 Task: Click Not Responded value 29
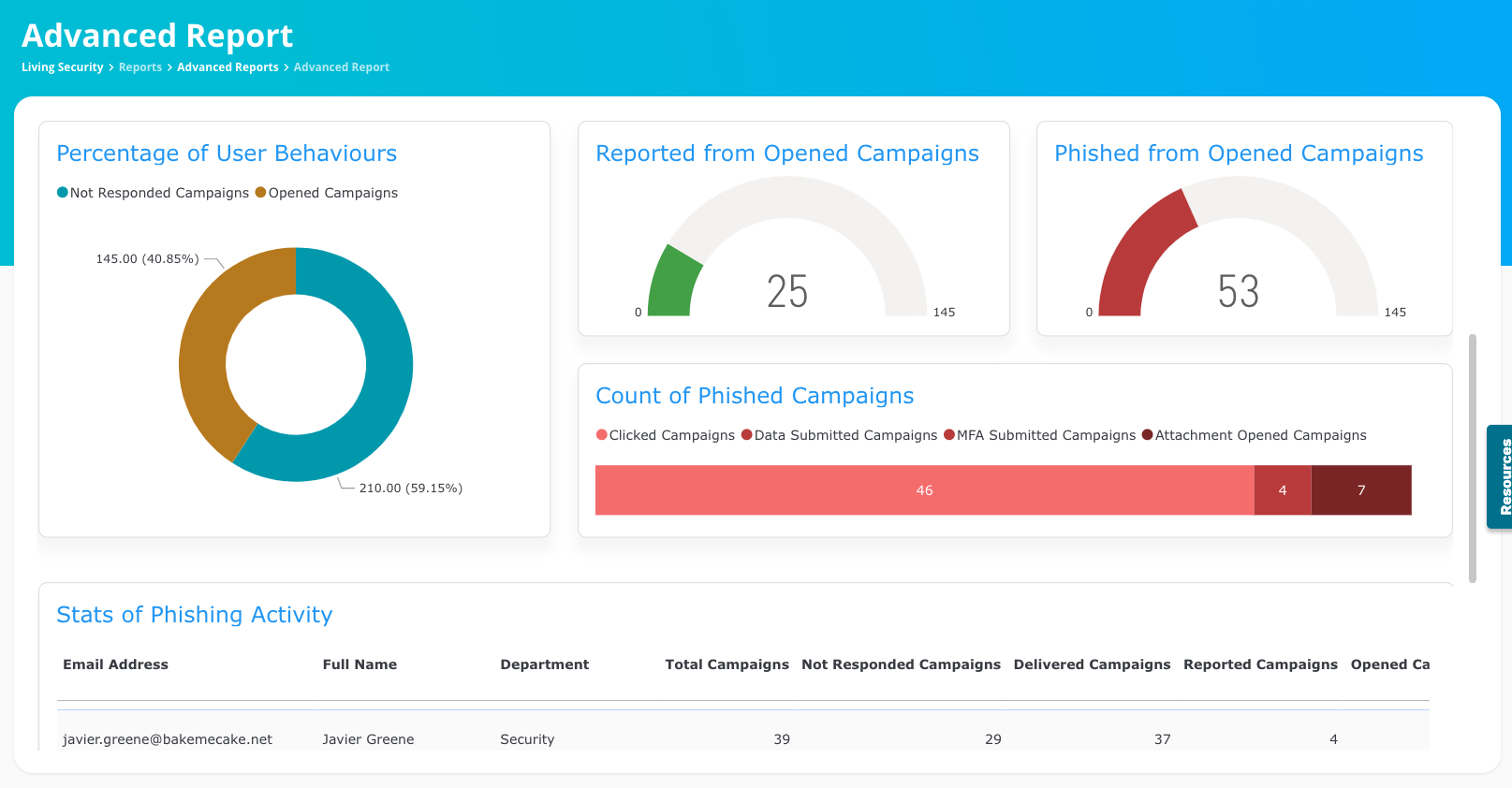[x=993, y=739]
